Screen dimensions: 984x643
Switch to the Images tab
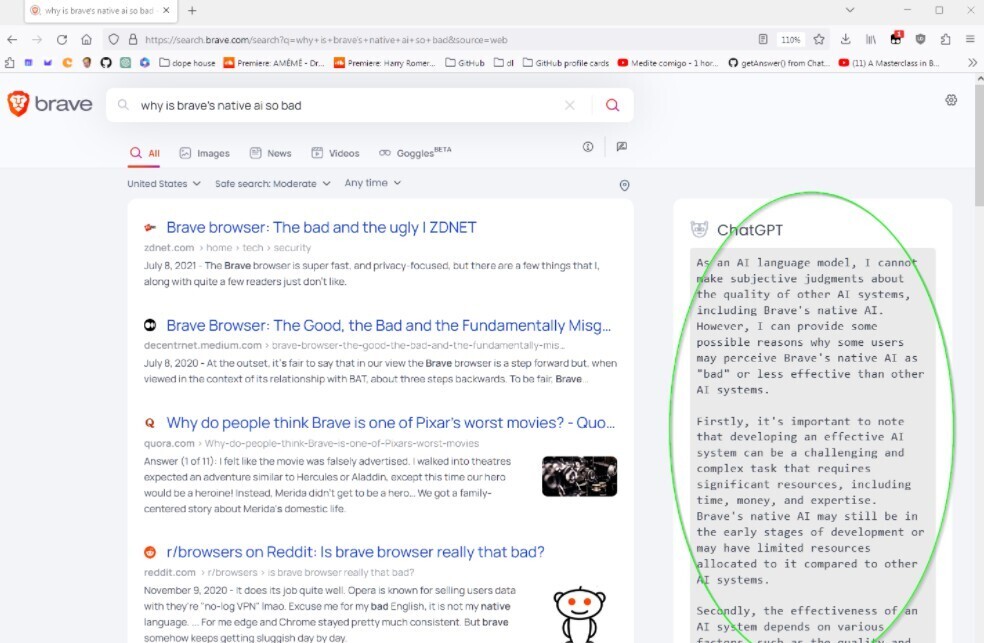click(x=204, y=153)
